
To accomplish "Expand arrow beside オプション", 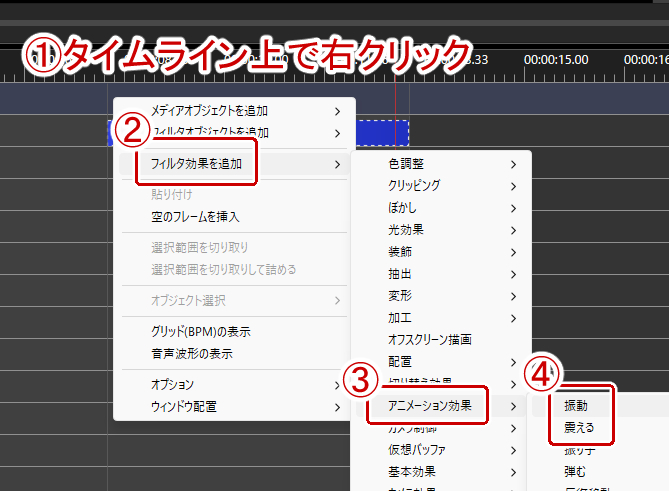I will (x=337, y=385).
